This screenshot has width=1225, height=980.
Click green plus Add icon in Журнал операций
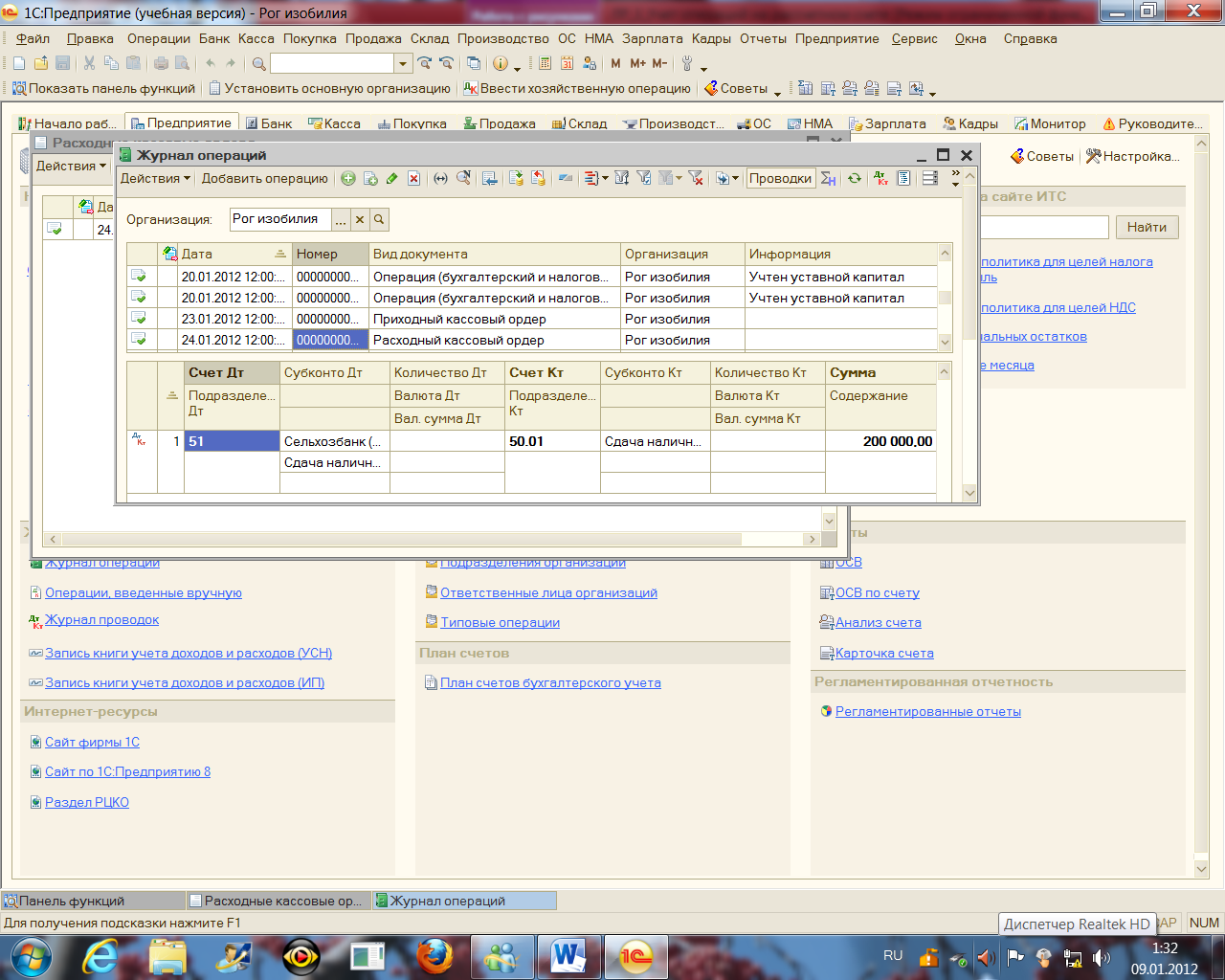347,178
